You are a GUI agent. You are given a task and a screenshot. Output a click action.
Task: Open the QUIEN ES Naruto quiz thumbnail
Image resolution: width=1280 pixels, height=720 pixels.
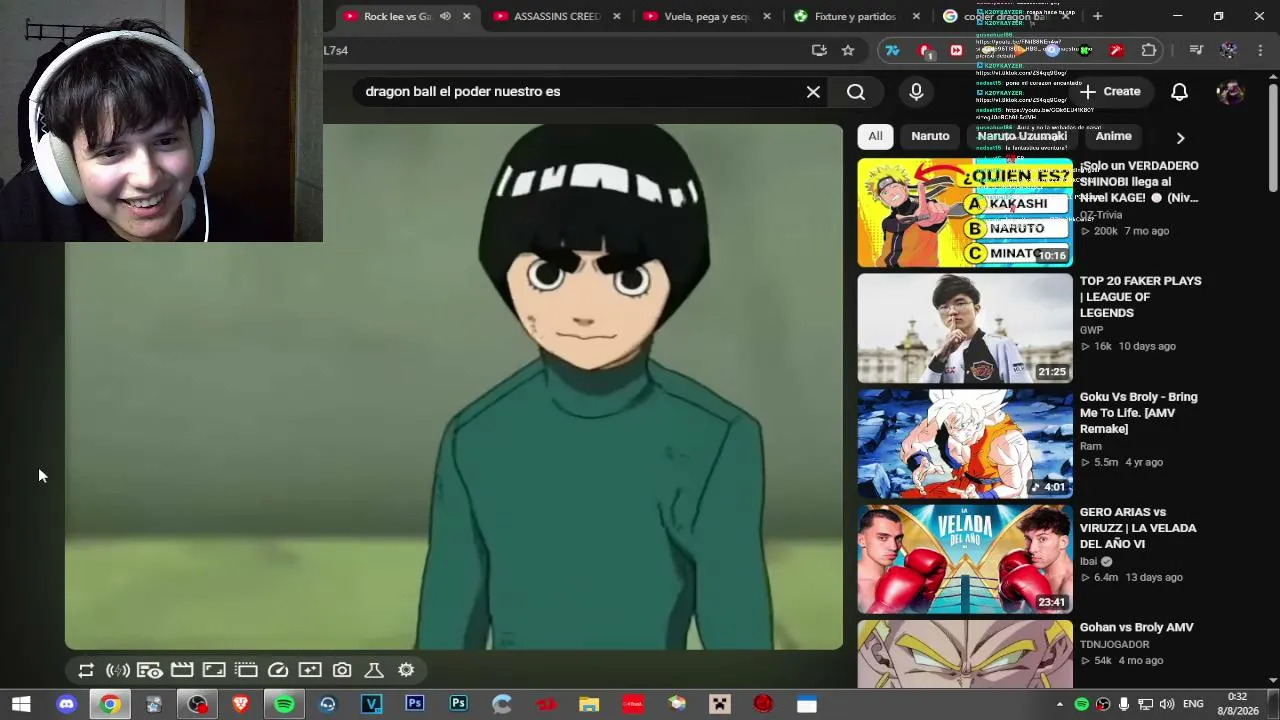point(965,213)
